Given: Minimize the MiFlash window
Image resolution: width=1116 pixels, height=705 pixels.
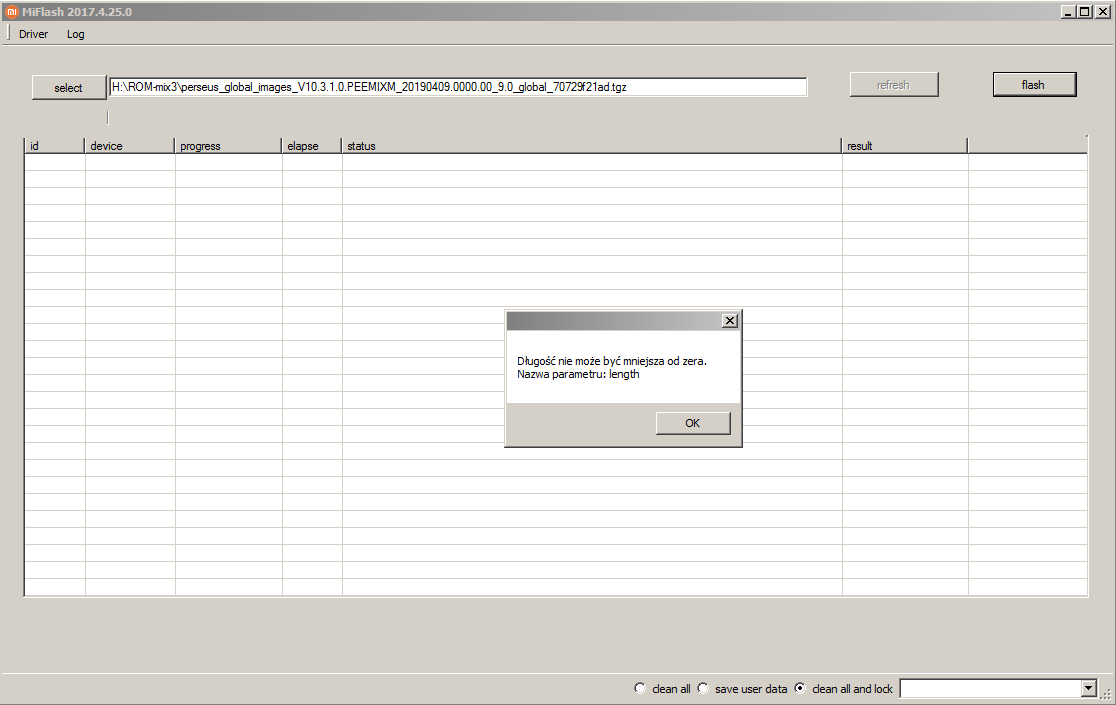Looking at the screenshot, I should coord(1069,11).
